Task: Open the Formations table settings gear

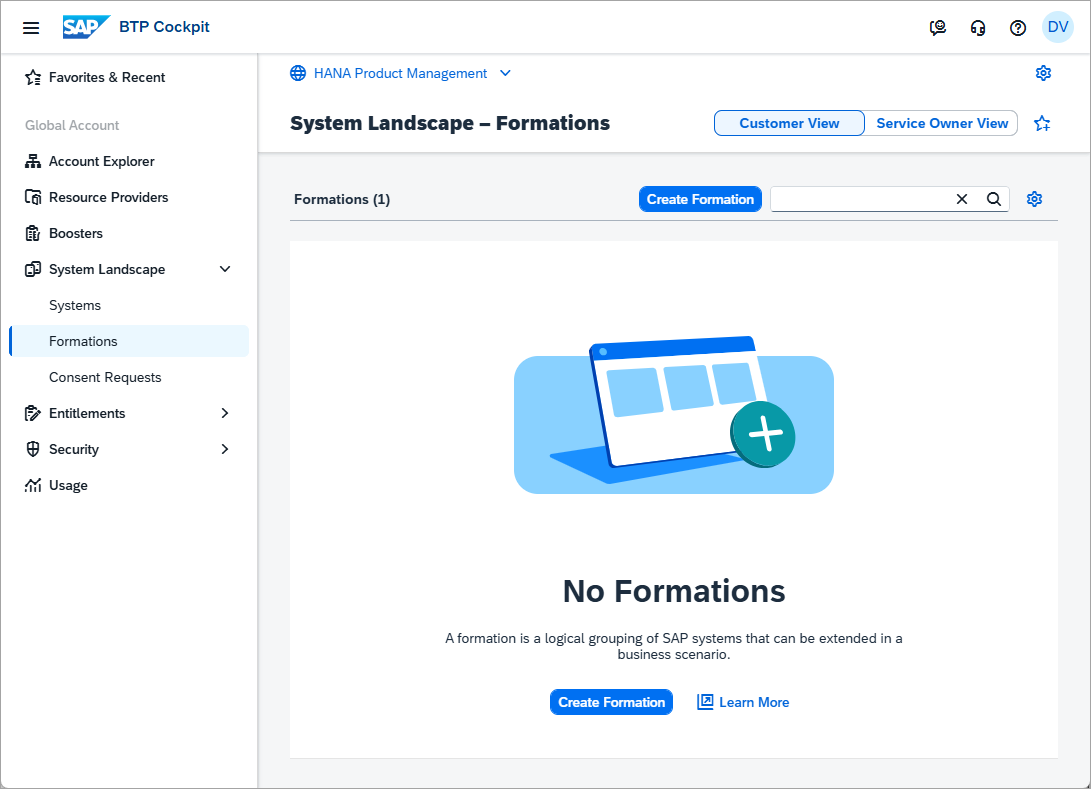Action: click(x=1035, y=199)
